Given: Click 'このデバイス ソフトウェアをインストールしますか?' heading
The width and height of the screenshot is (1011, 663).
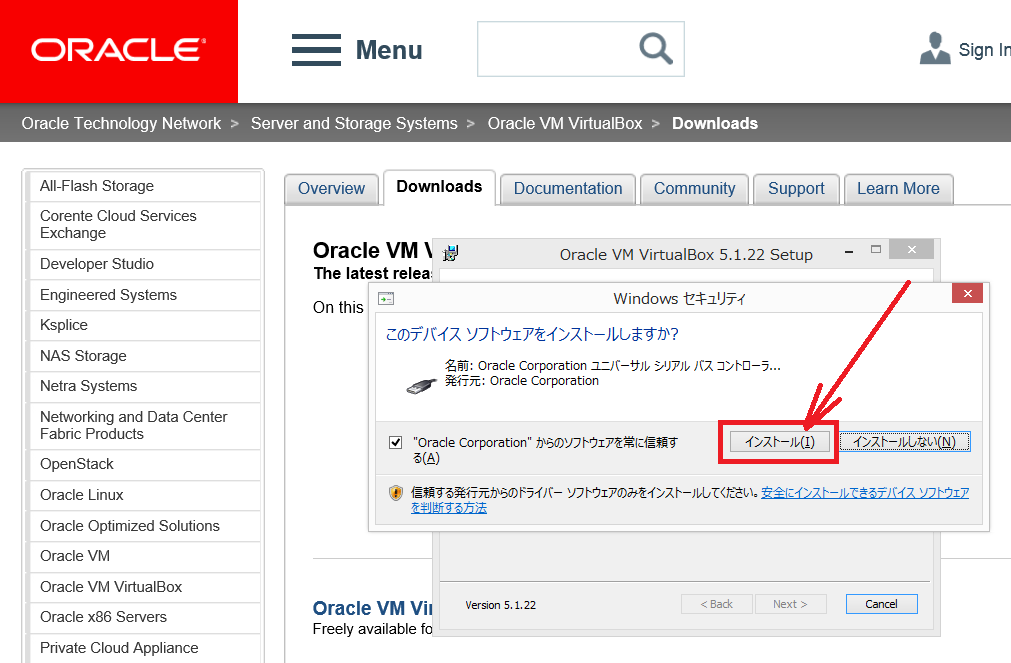Looking at the screenshot, I should [x=532, y=334].
